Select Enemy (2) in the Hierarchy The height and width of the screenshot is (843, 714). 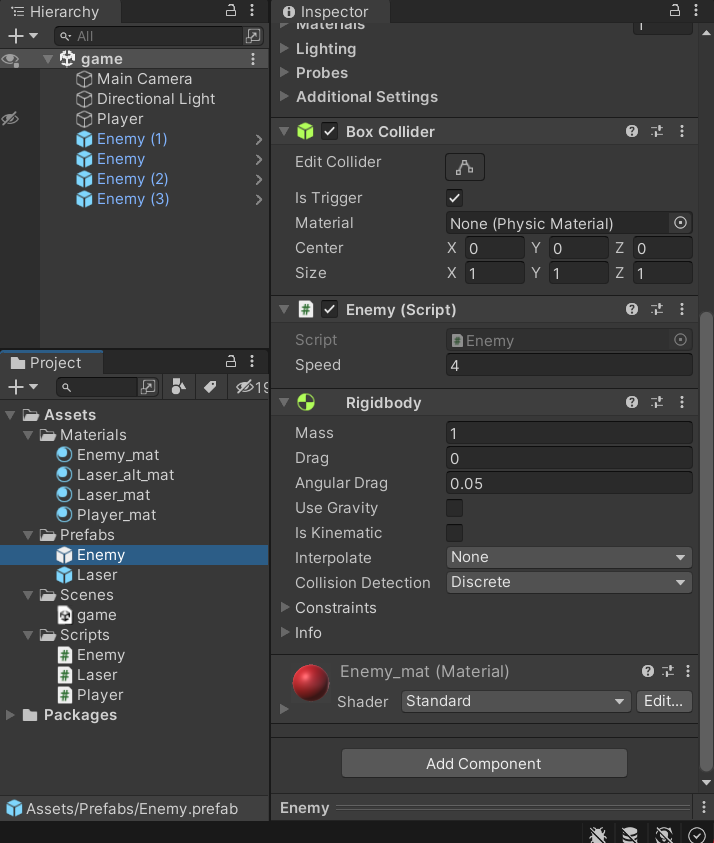click(x=130, y=178)
